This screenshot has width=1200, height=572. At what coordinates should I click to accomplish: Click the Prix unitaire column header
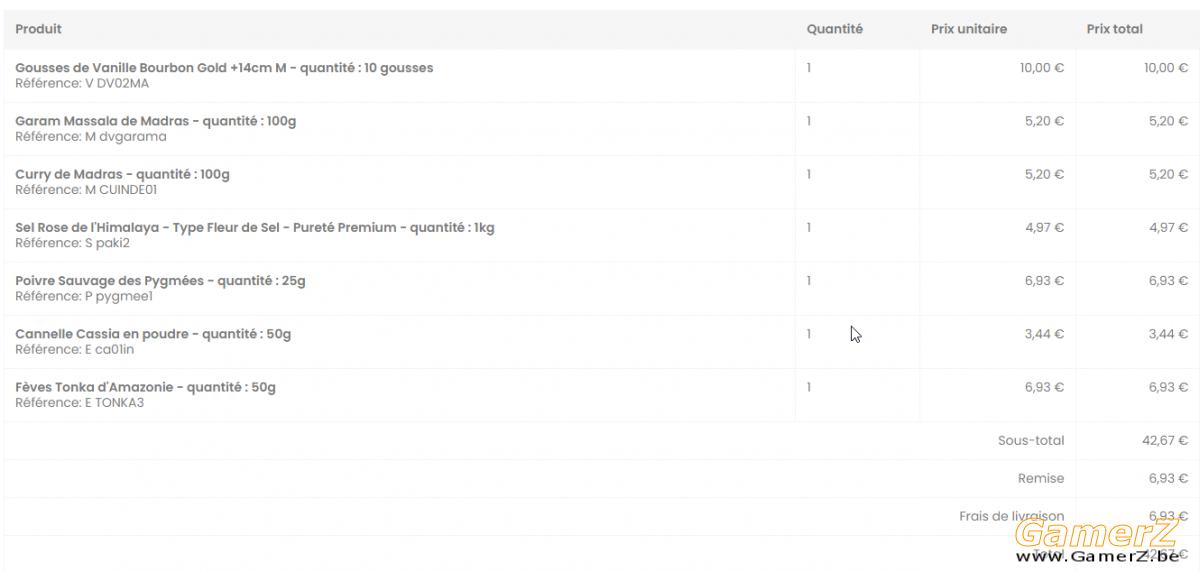pos(968,29)
